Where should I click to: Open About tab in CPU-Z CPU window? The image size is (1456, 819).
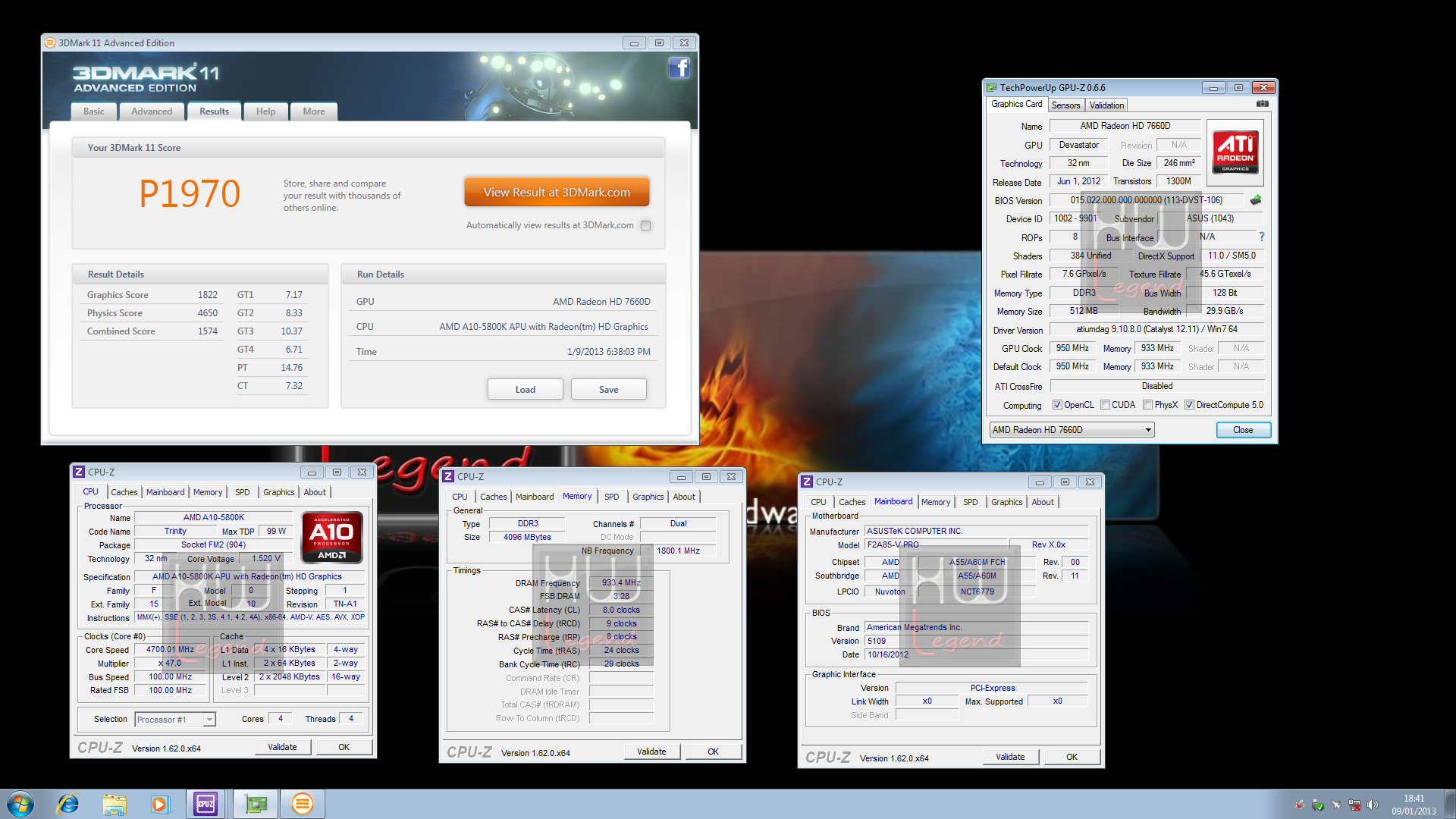point(315,492)
